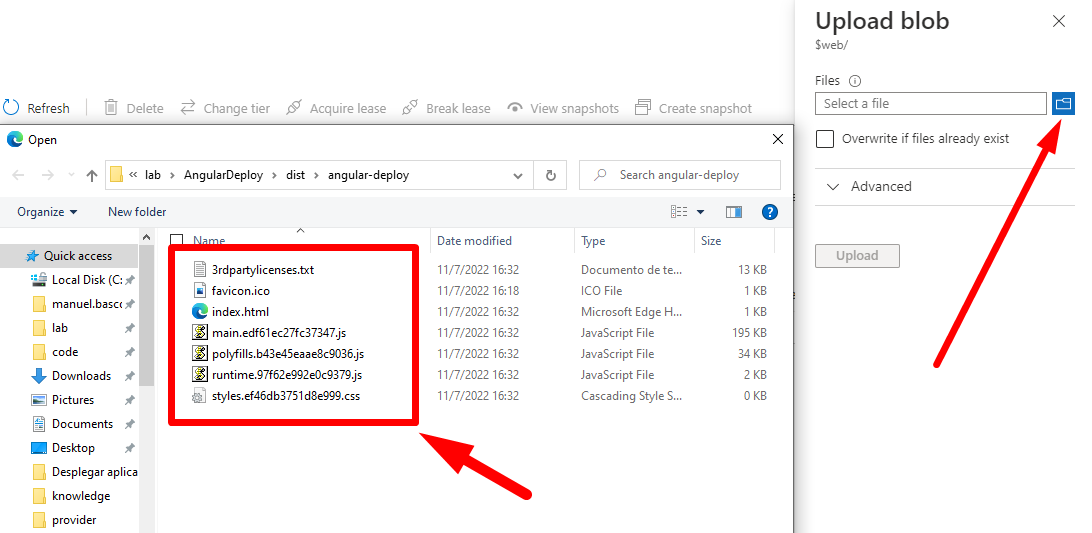Expand the address path history dropdown
1092x533 pixels.
(518, 175)
